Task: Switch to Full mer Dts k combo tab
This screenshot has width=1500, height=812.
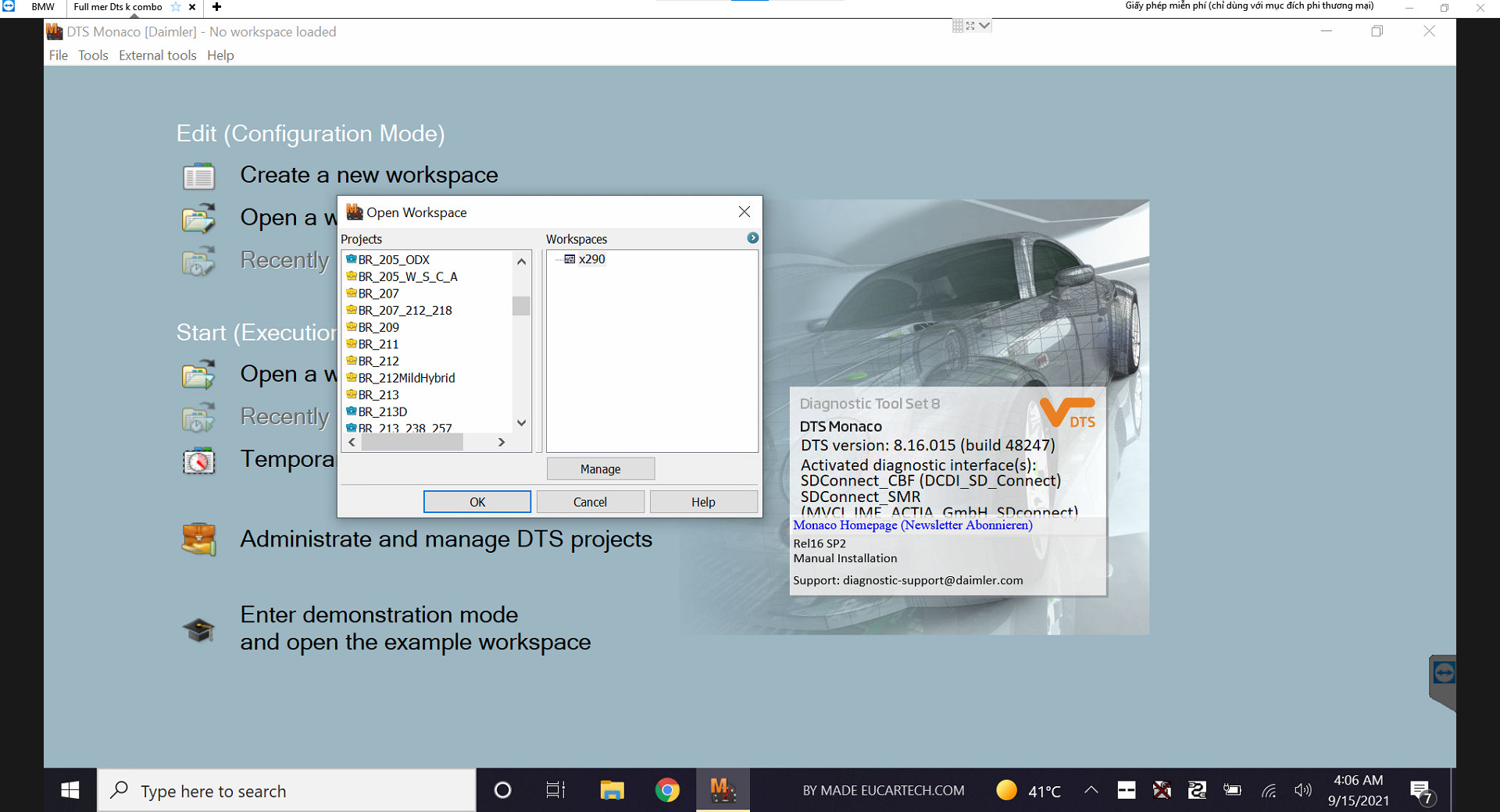Action: (x=118, y=7)
